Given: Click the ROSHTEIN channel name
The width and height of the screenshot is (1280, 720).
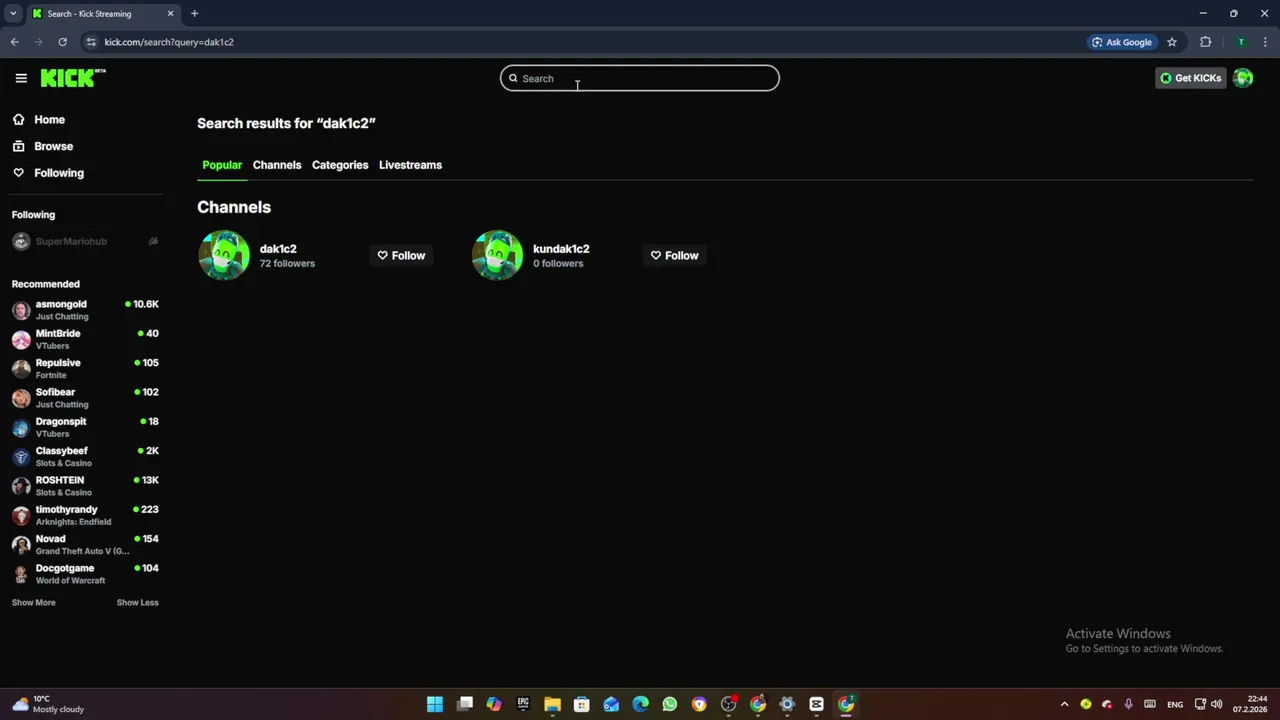Looking at the screenshot, I should tap(60, 480).
